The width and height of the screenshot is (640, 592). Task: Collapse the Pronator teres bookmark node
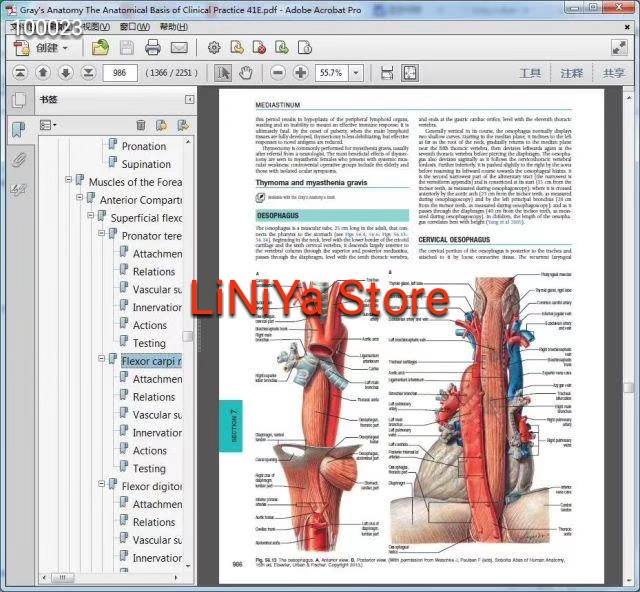(102, 233)
